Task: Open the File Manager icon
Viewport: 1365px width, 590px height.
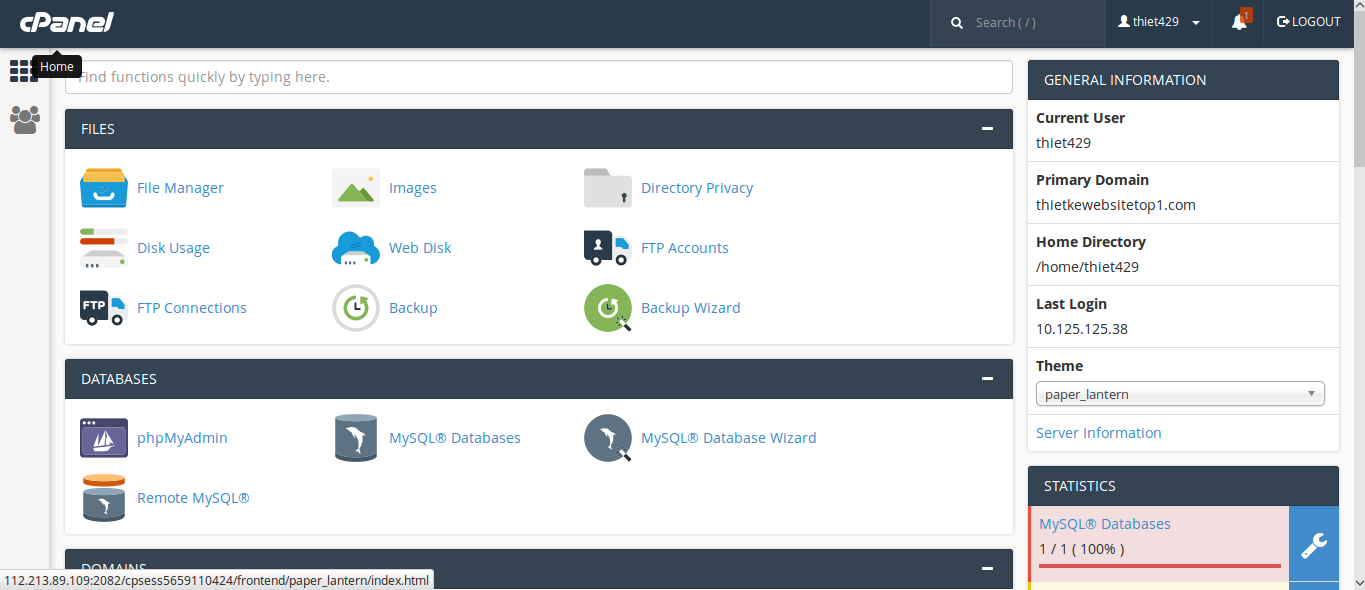Action: pos(104,188)
